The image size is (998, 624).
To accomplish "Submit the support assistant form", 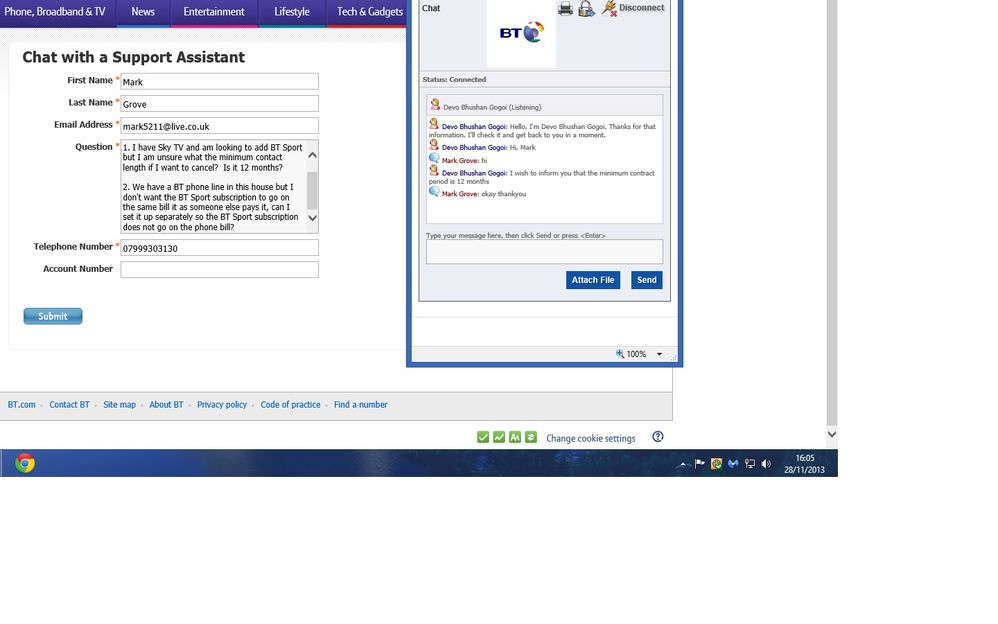I will pos(53,316).
